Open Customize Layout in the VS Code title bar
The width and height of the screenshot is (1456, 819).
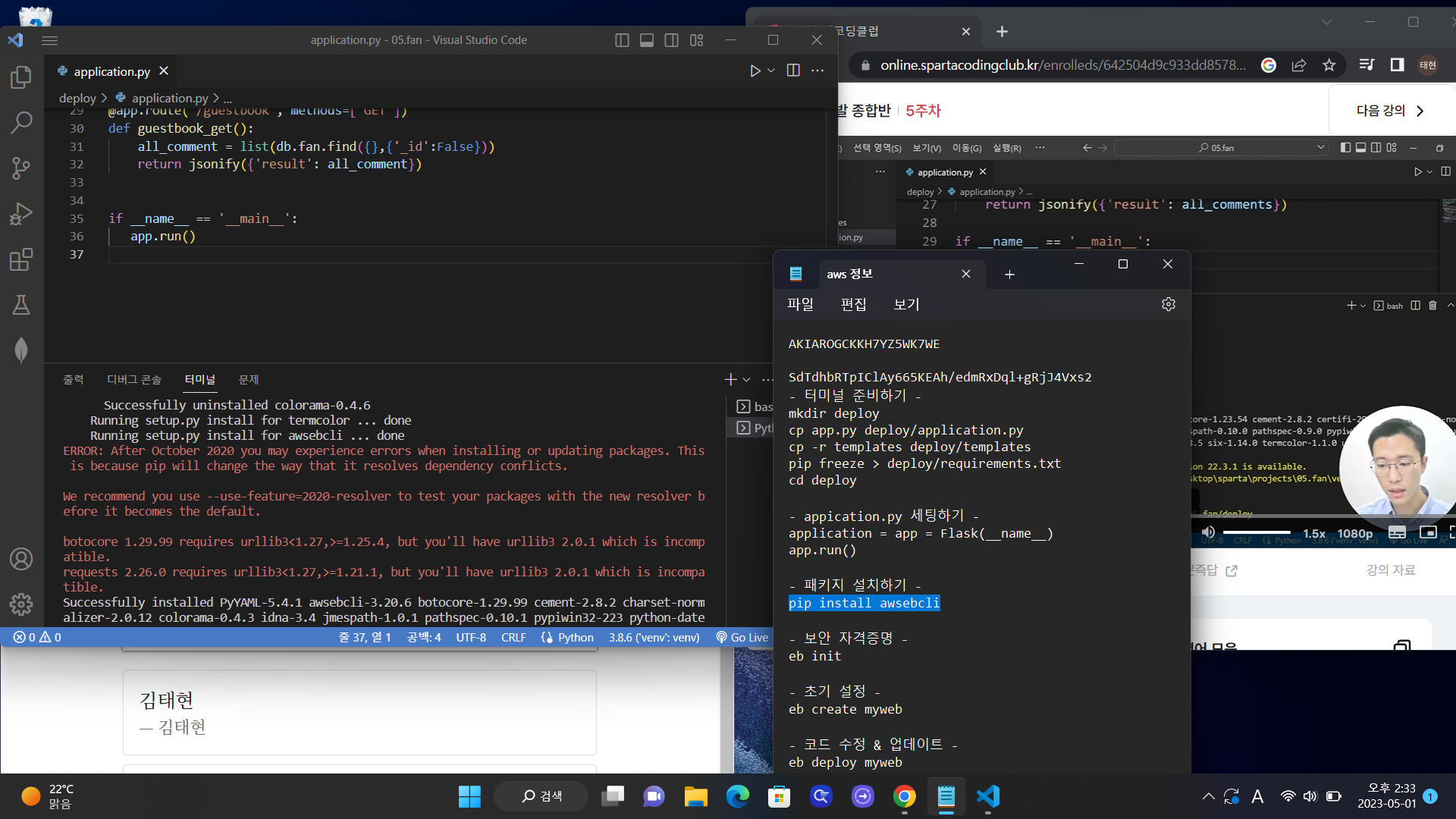(697, 40)
